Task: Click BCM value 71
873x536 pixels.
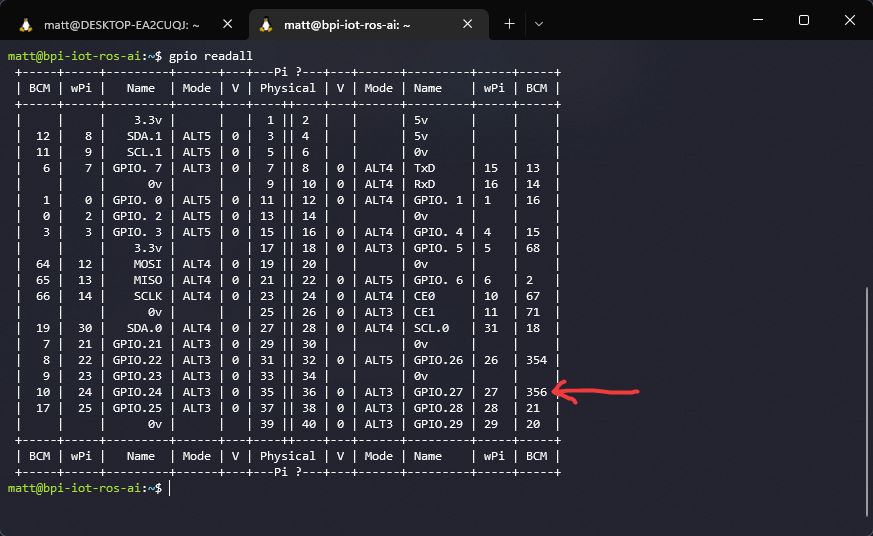Action: 533,312
